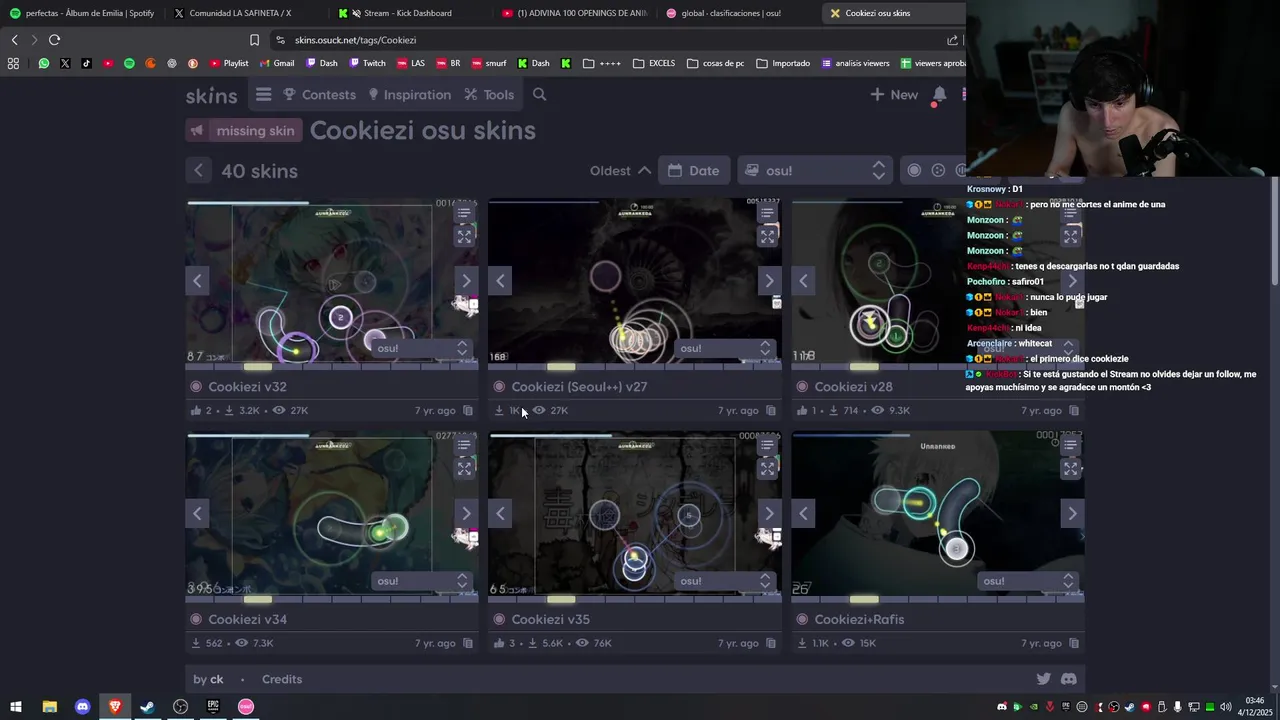The image size is (1280, 720).
Task: Open the Twitch bookmark in bookmarks bar
Action: point(366,63)
